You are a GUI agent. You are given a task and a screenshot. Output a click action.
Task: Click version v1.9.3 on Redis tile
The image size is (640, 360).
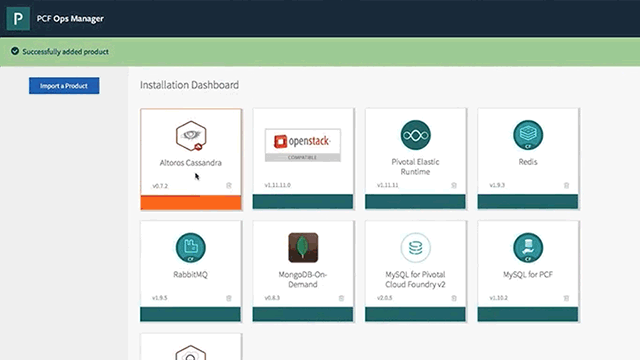point(497,185)
